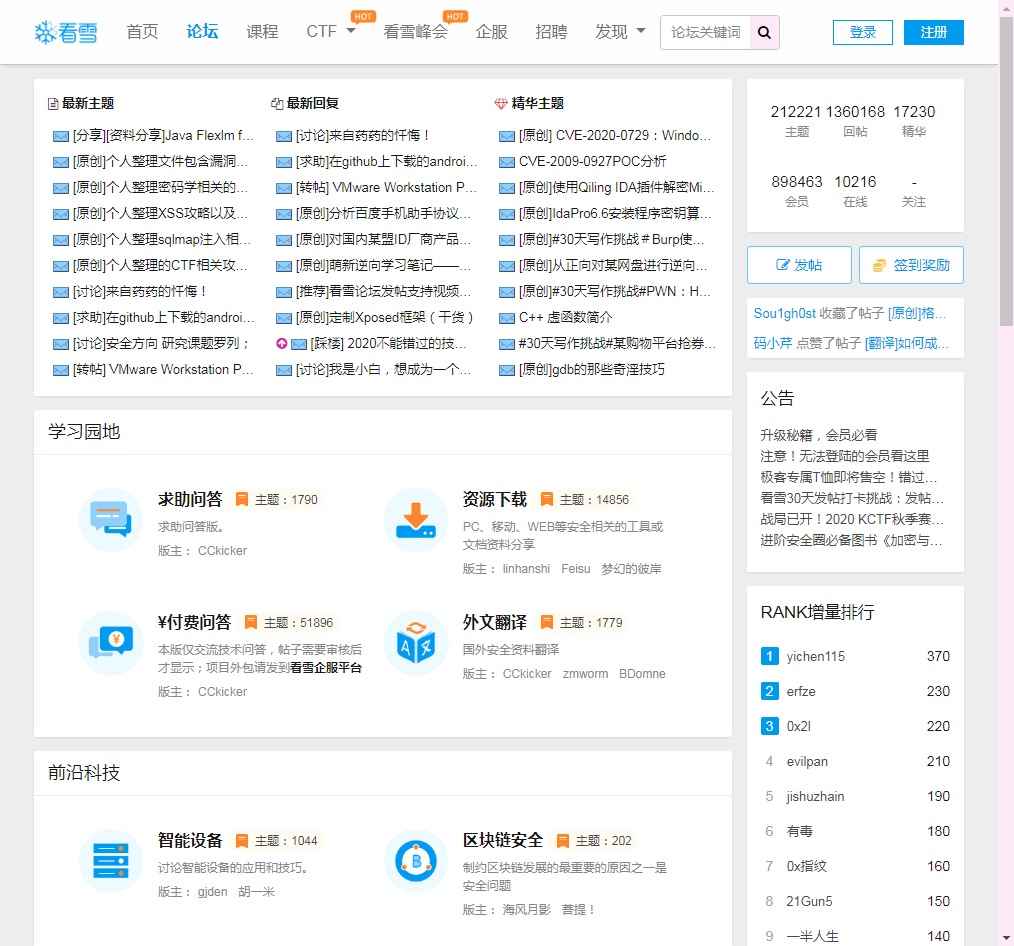Viewport: 1014px width, 946px height.
Task: Open moderator zmworm profile
Action: (585, 674)
